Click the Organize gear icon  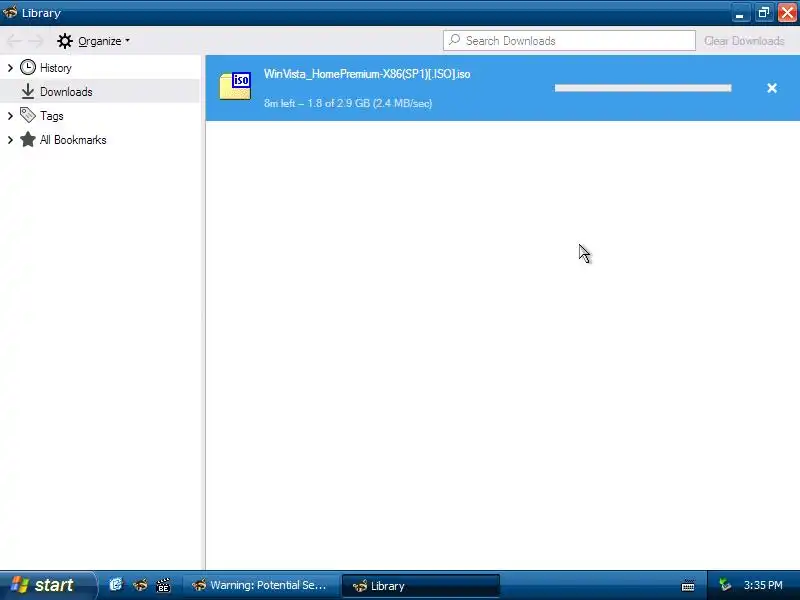pos(65,41)
